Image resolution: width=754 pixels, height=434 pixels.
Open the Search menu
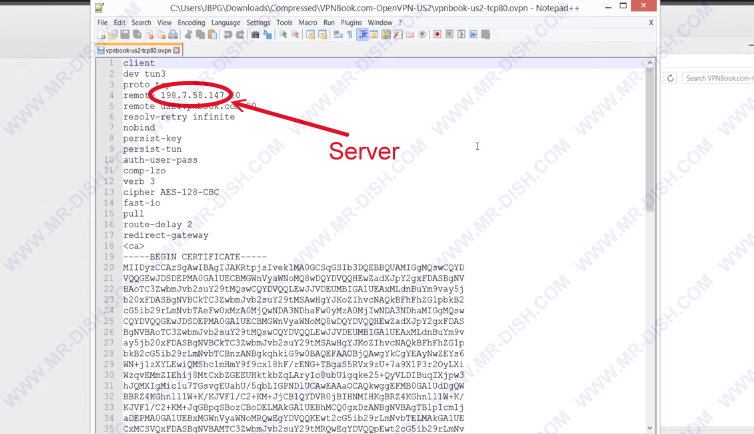[x=141, y=23]
